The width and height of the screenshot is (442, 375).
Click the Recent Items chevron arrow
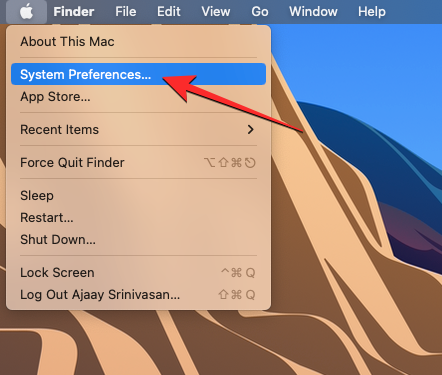click(x=251, y=129)
